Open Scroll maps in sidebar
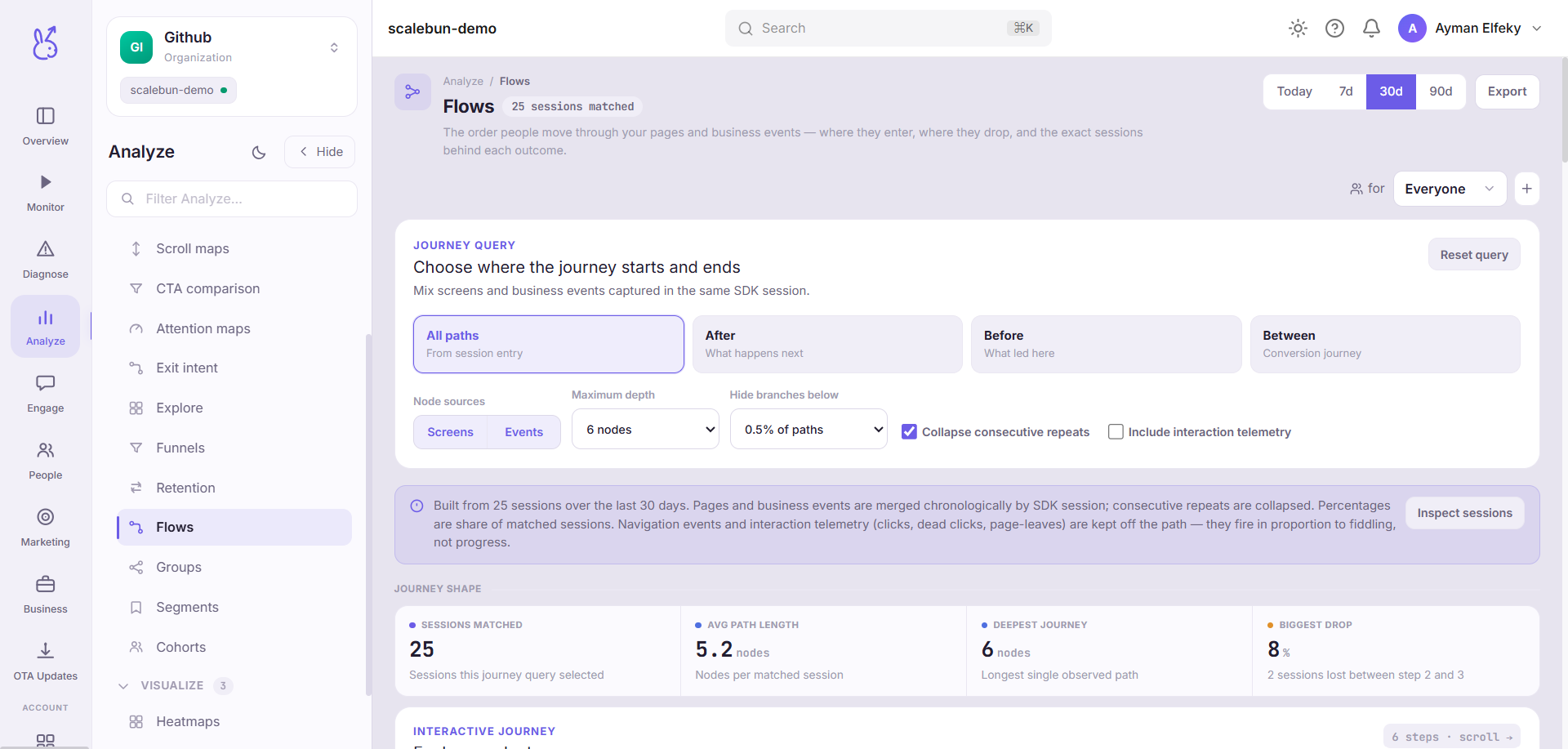The width and height of the screenshot is (1568, 749). (234, 248)
